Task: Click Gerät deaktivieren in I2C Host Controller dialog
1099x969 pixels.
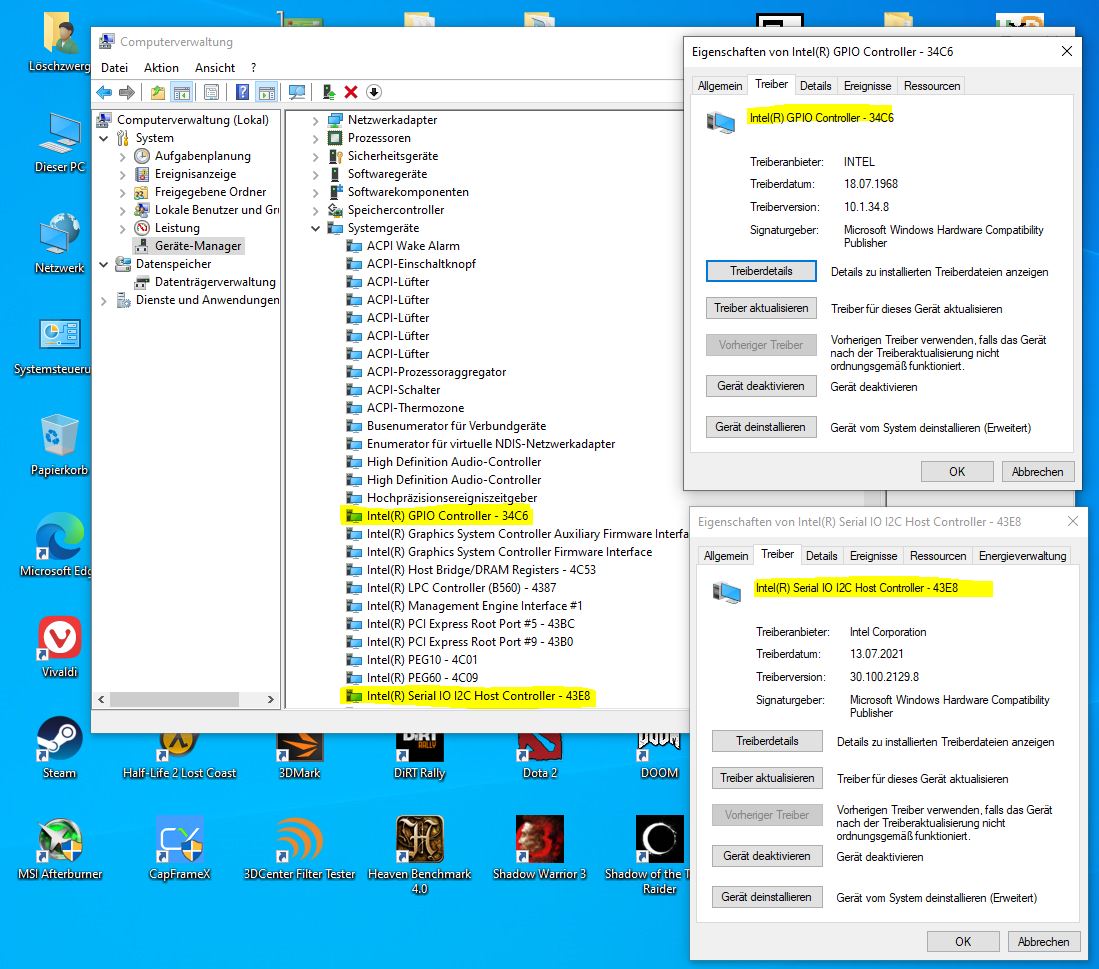Action: 767,856
